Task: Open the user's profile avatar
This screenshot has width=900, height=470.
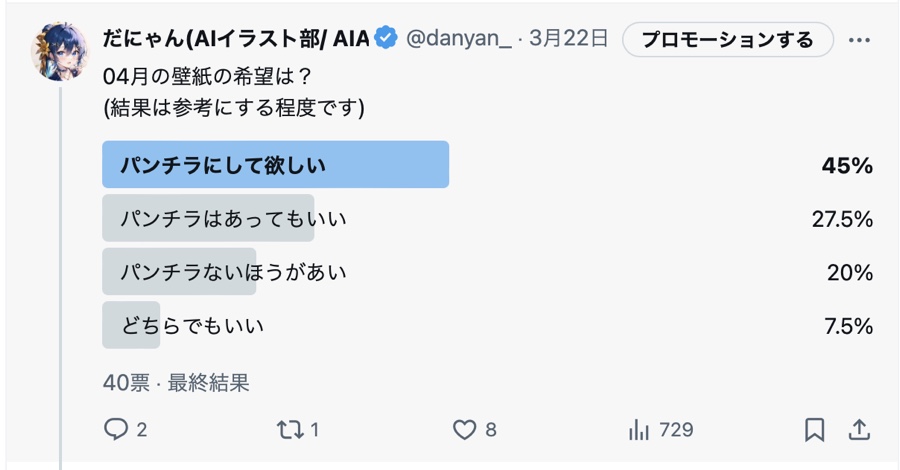Action: [61, 51]
